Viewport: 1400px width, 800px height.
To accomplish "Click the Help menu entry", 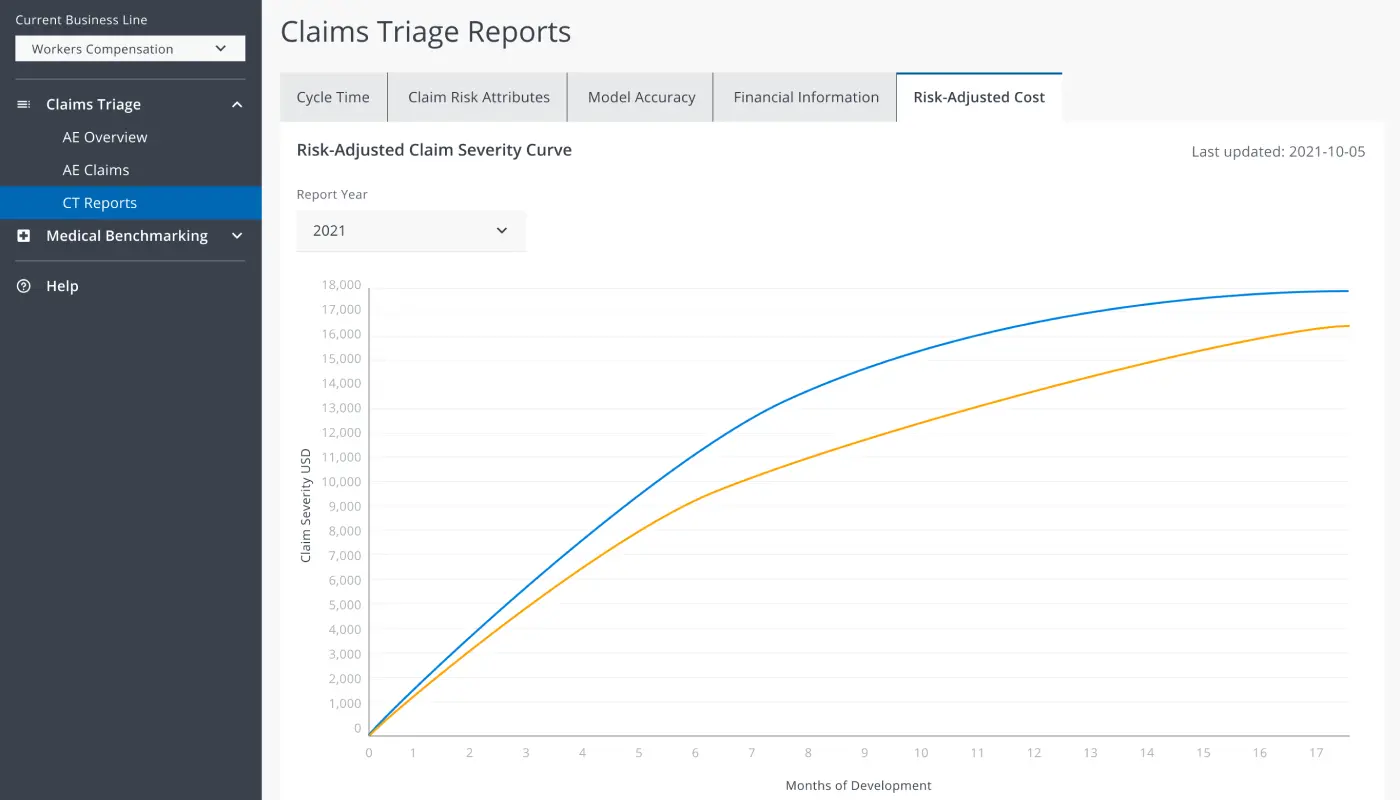I will pyautogui.click(x=63, y=286).
